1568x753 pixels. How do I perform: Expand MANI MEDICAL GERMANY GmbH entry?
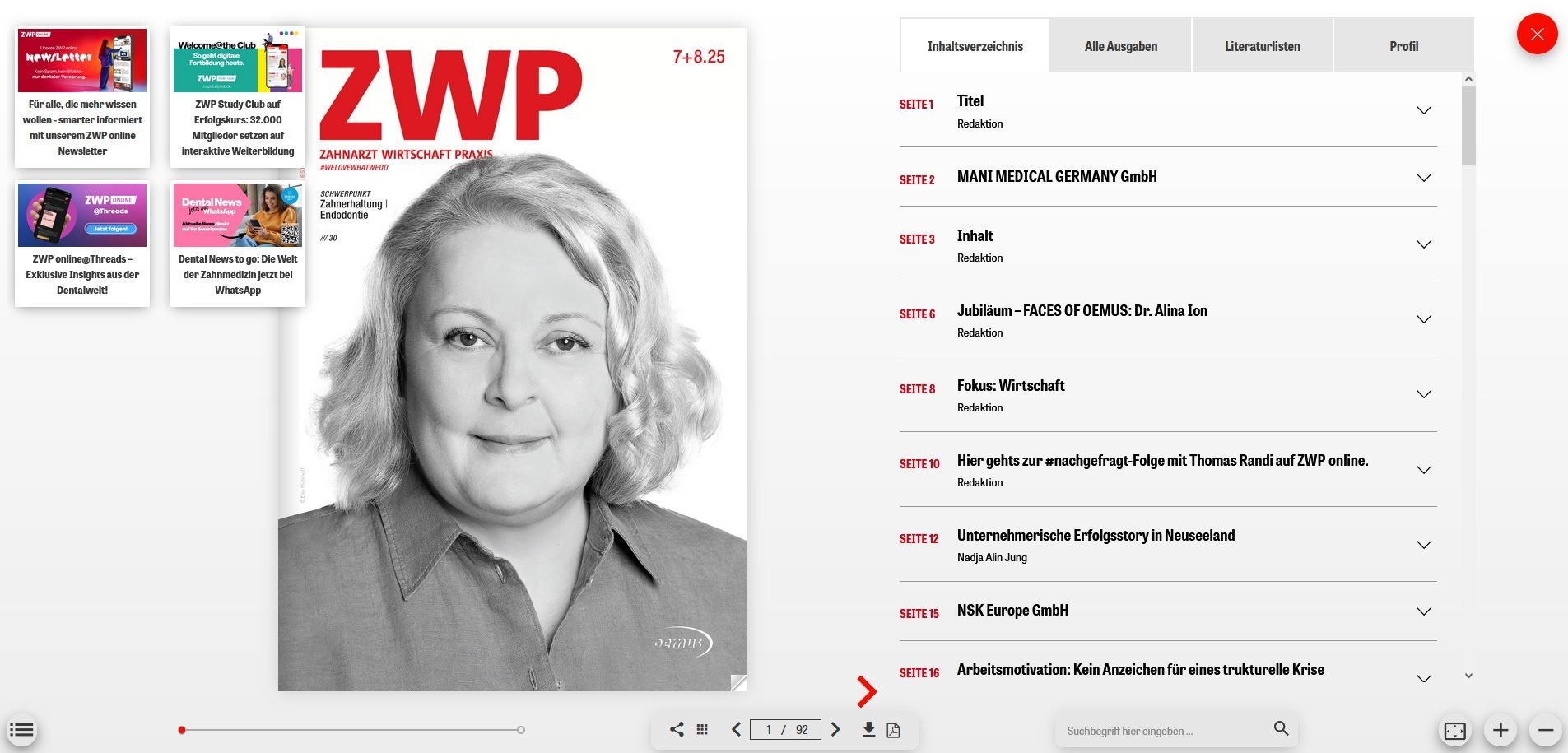click(x=1424, y=178)
